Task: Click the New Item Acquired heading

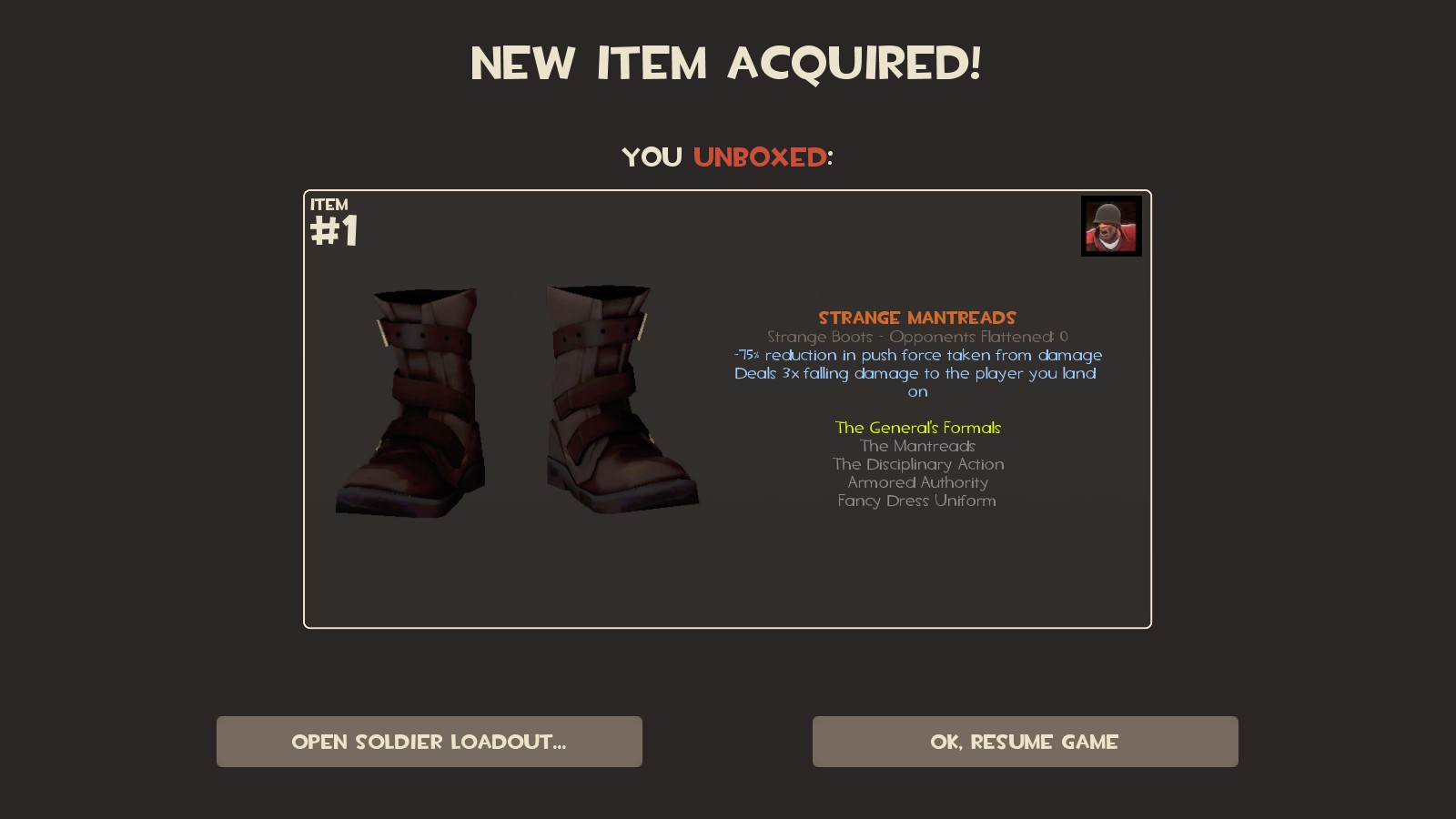Action: [726, 64]
